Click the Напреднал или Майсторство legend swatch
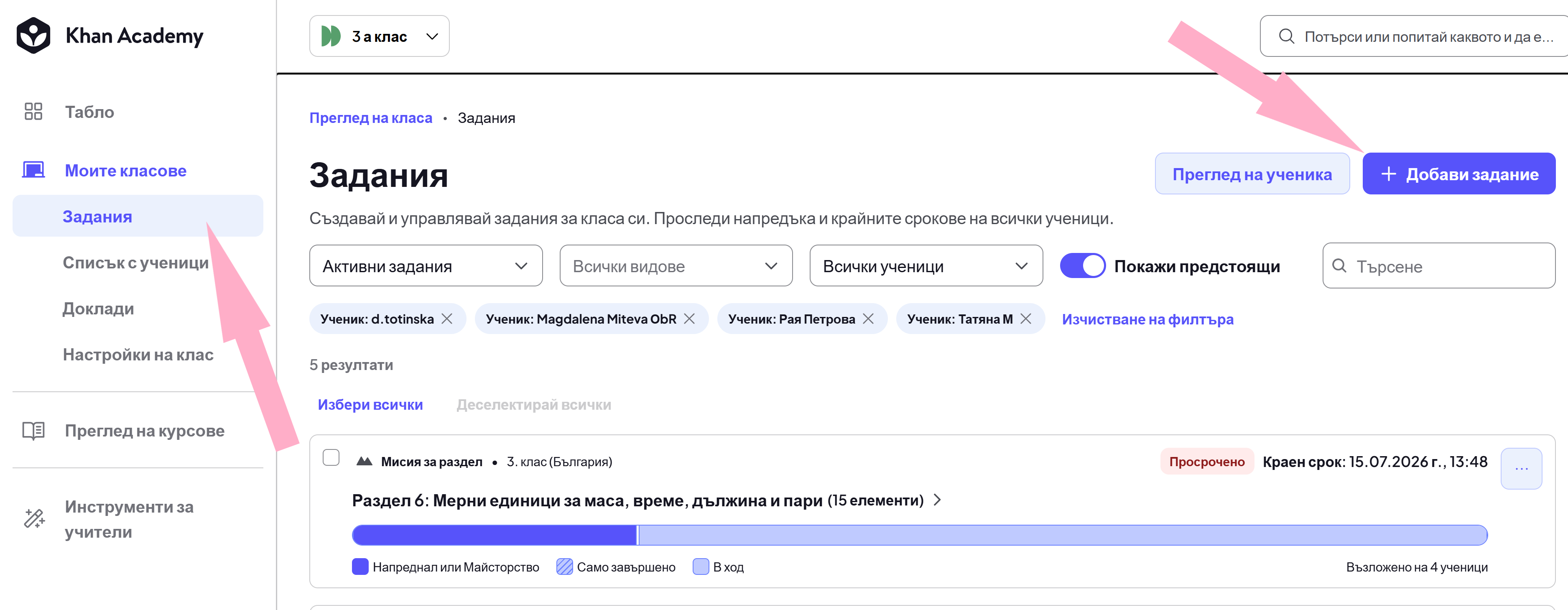1568x610 pixels. 360,567
